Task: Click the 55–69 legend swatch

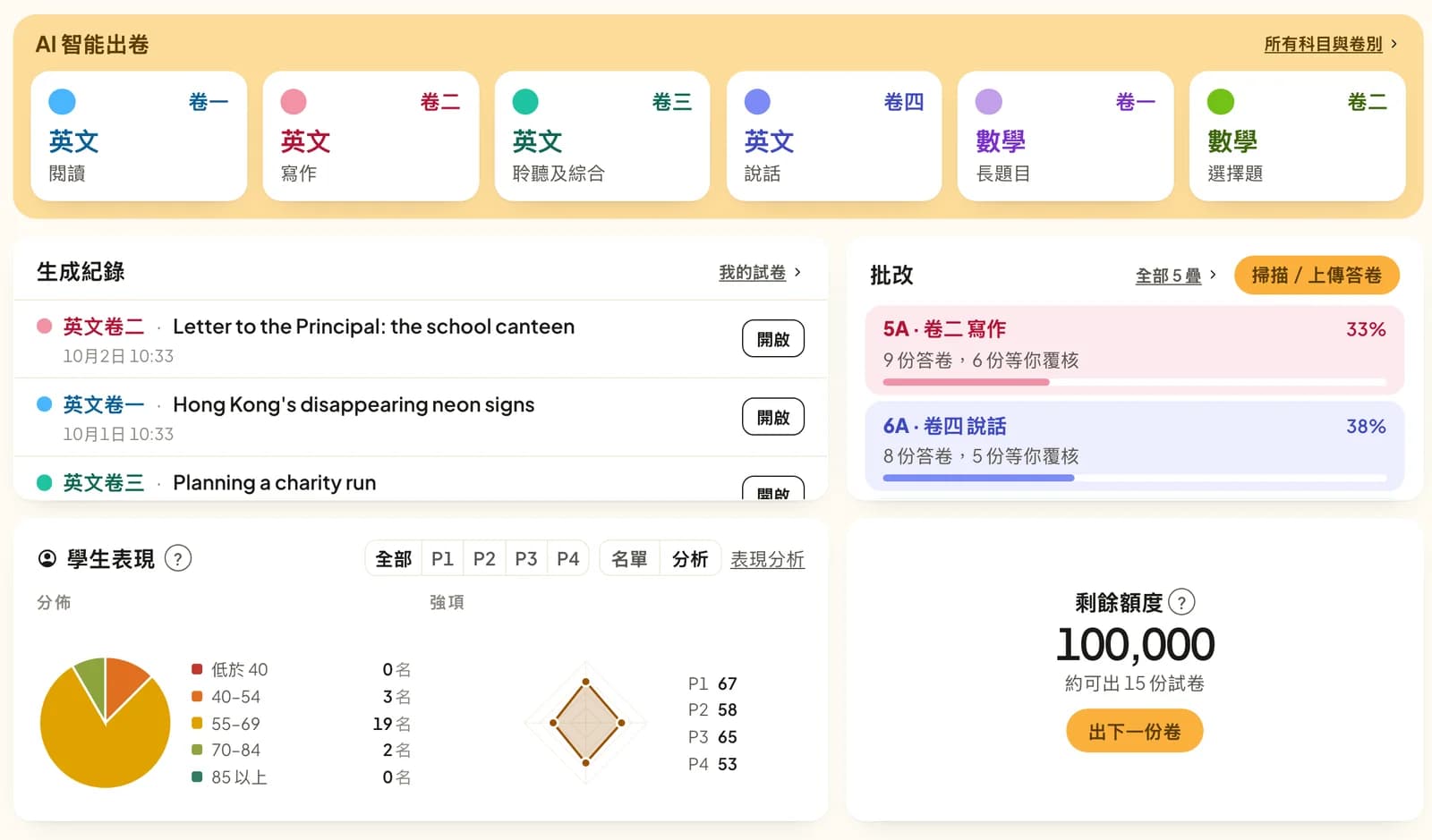Action: 197,723
